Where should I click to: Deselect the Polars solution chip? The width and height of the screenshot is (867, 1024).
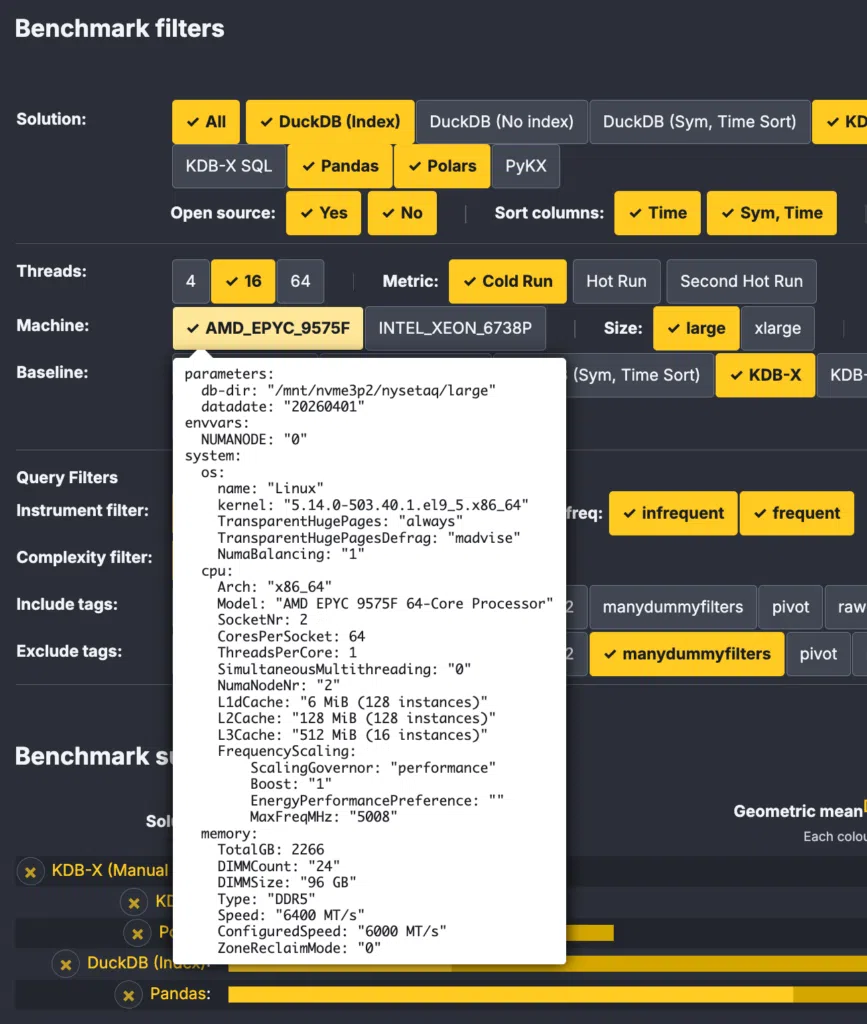click(x=442, y=167)
